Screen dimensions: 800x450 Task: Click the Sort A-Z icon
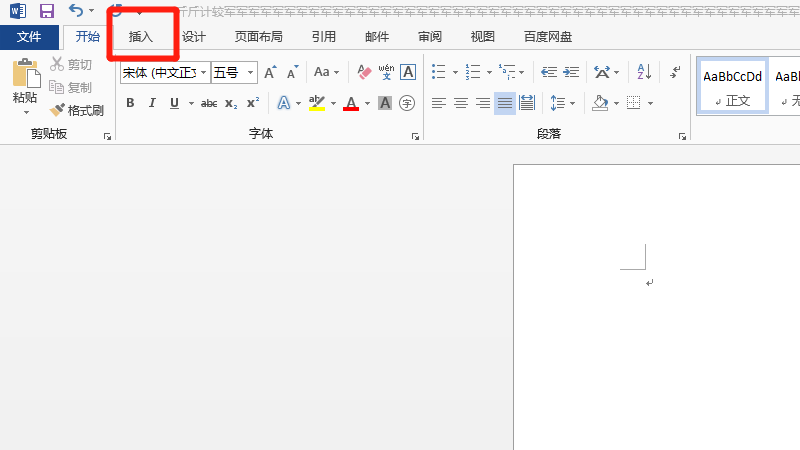(644, 72)
